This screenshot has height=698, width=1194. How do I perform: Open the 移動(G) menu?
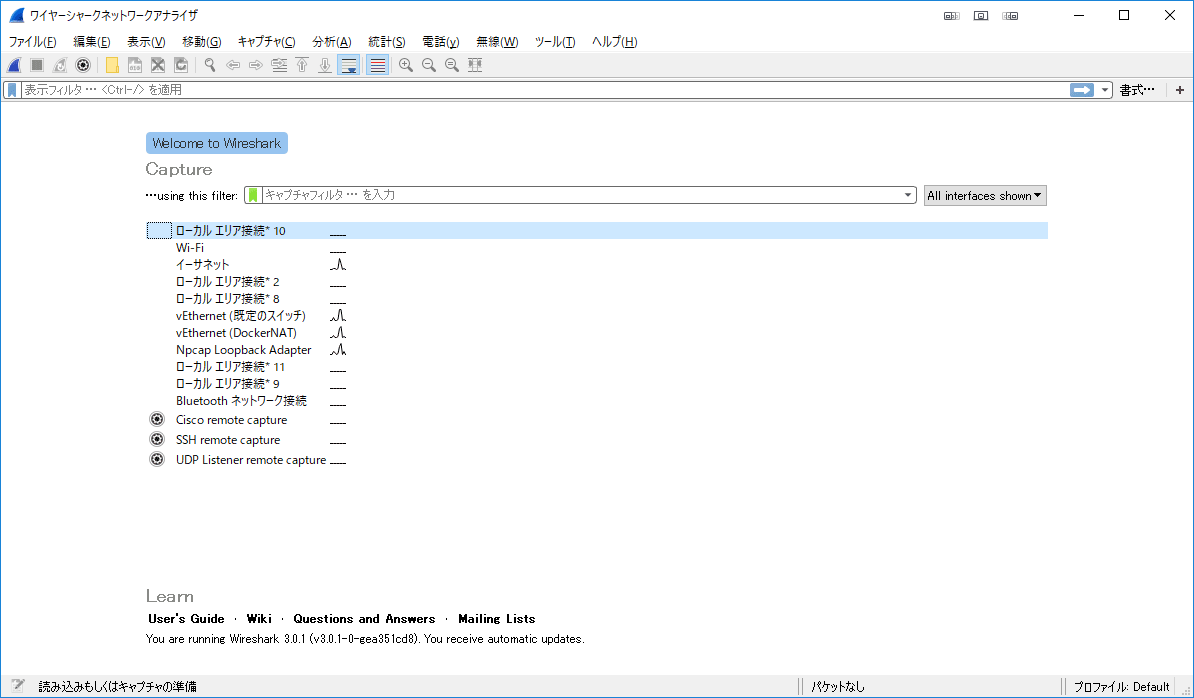coord(202,42)
